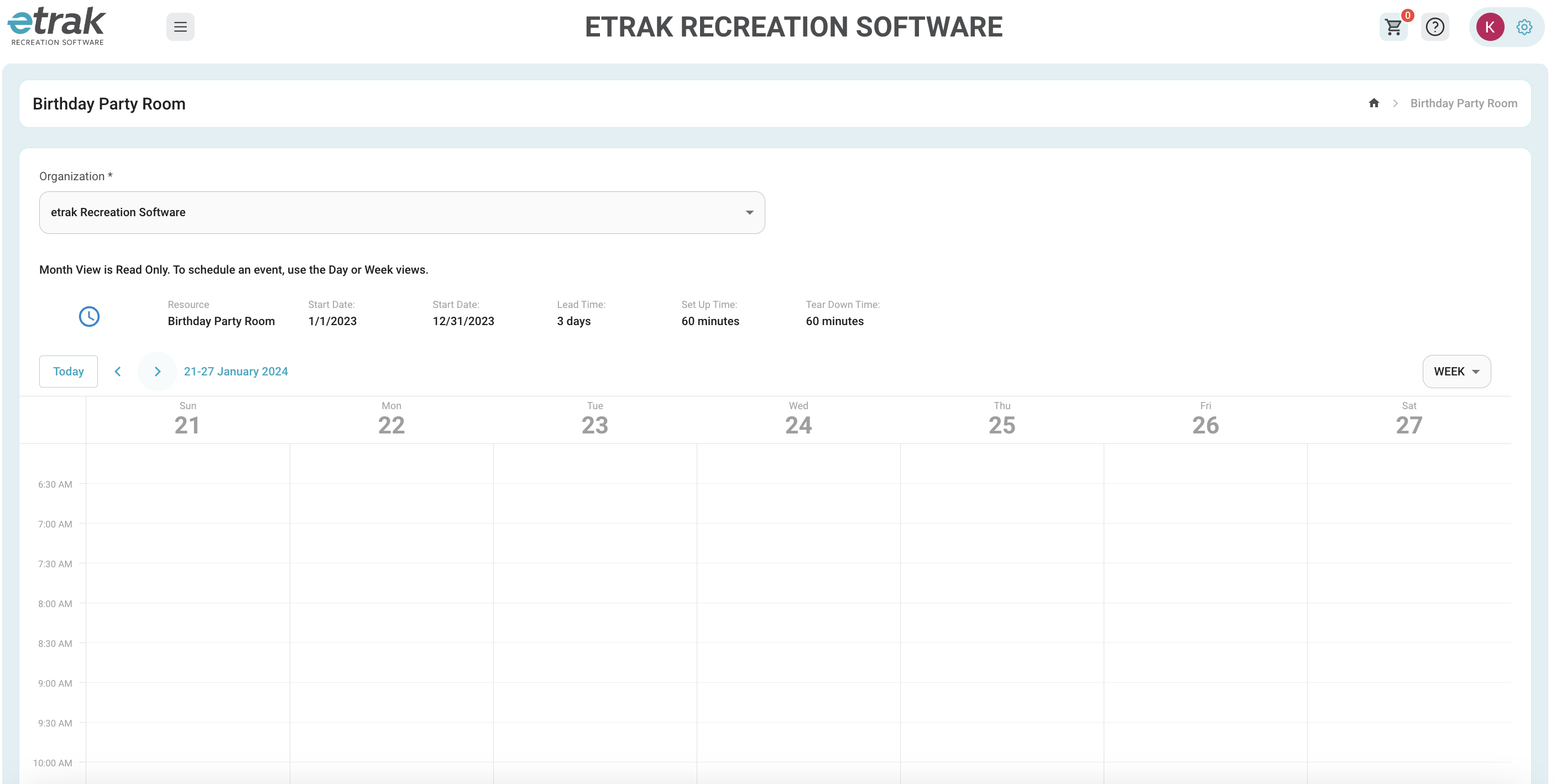Open the shopping cart

(1393, 27)
